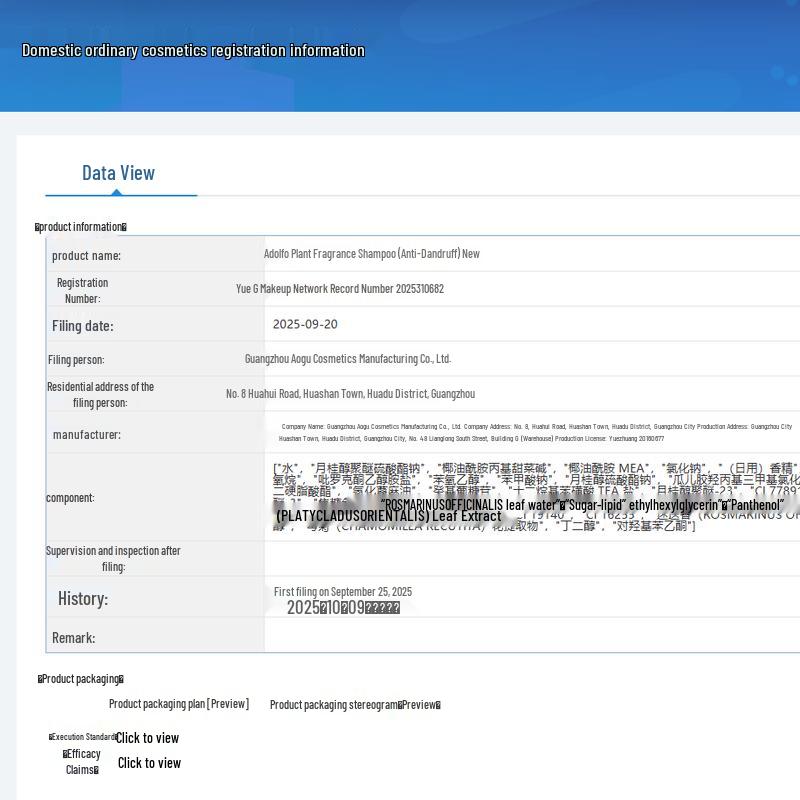
Task: Click the address 'No. 8 Huahui Road' value
Action: click(x=350, y=394)
